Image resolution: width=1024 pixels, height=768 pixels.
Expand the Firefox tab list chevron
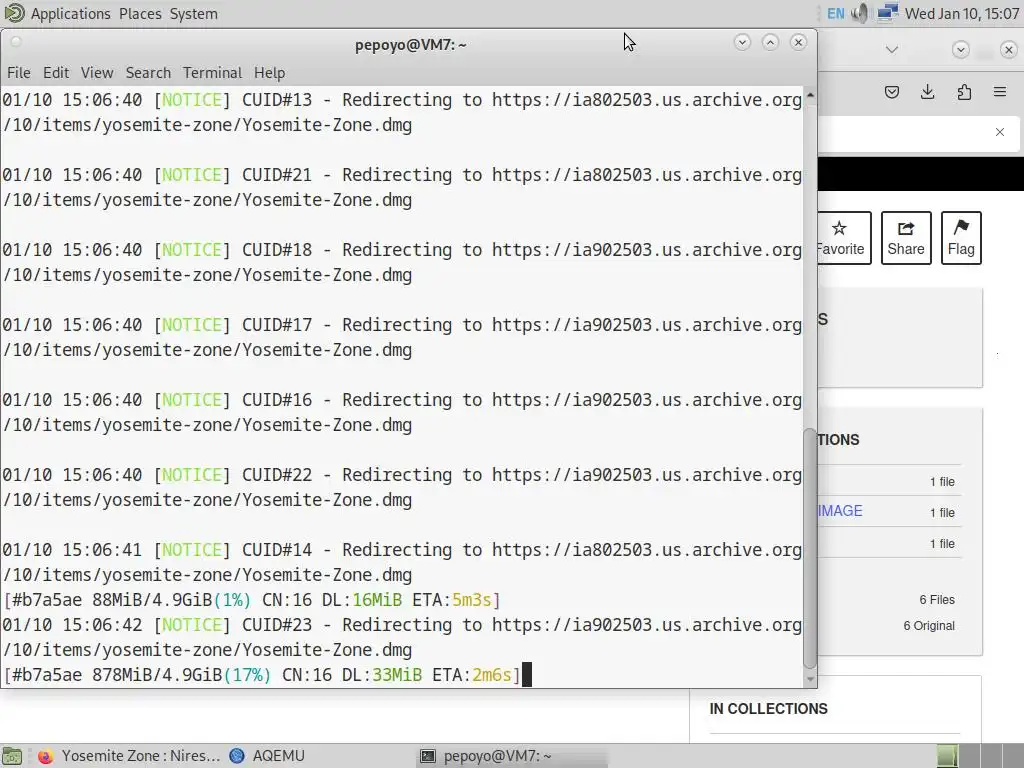891,50
